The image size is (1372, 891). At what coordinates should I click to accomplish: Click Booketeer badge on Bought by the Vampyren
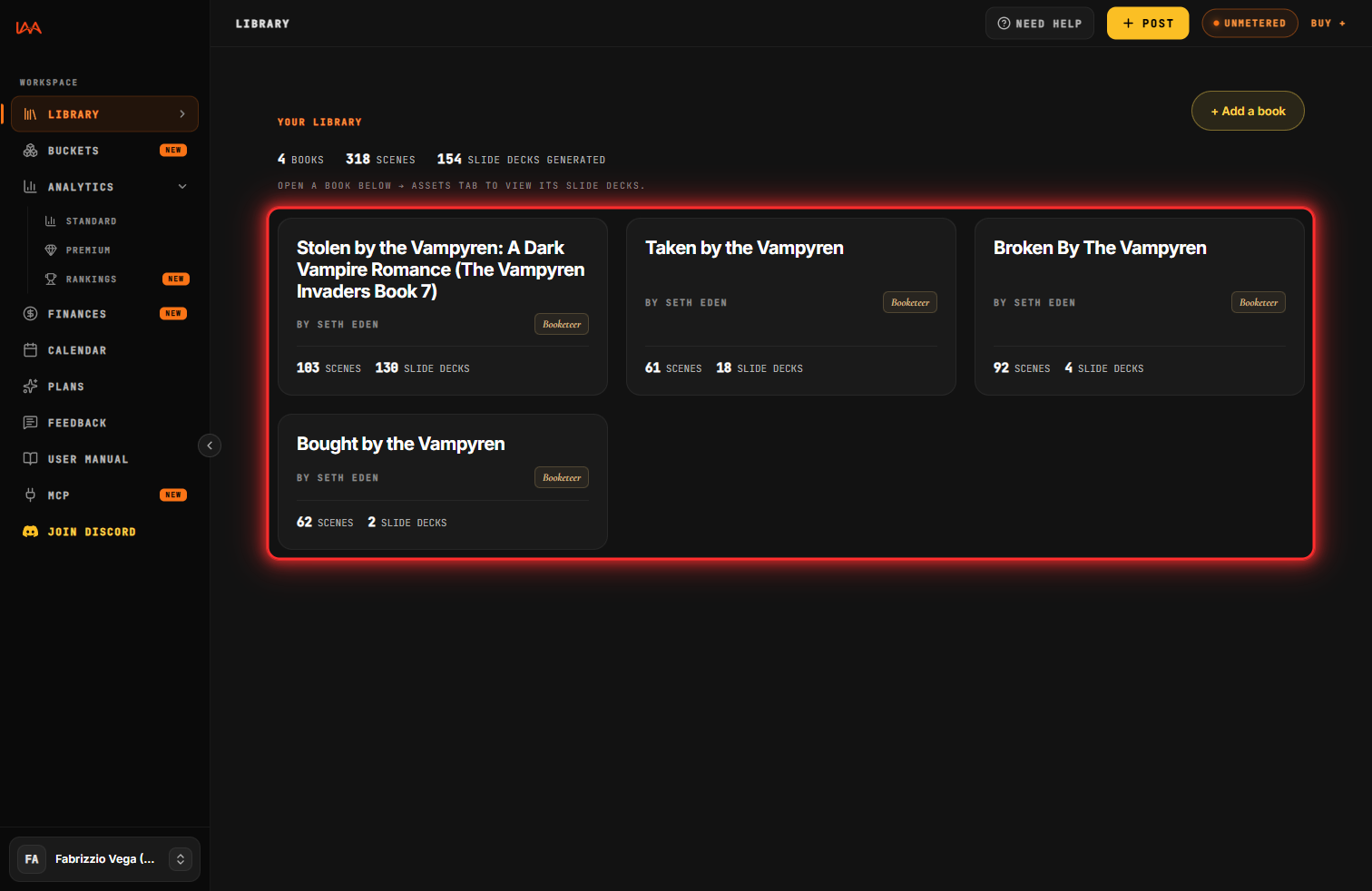coord(562,477)
